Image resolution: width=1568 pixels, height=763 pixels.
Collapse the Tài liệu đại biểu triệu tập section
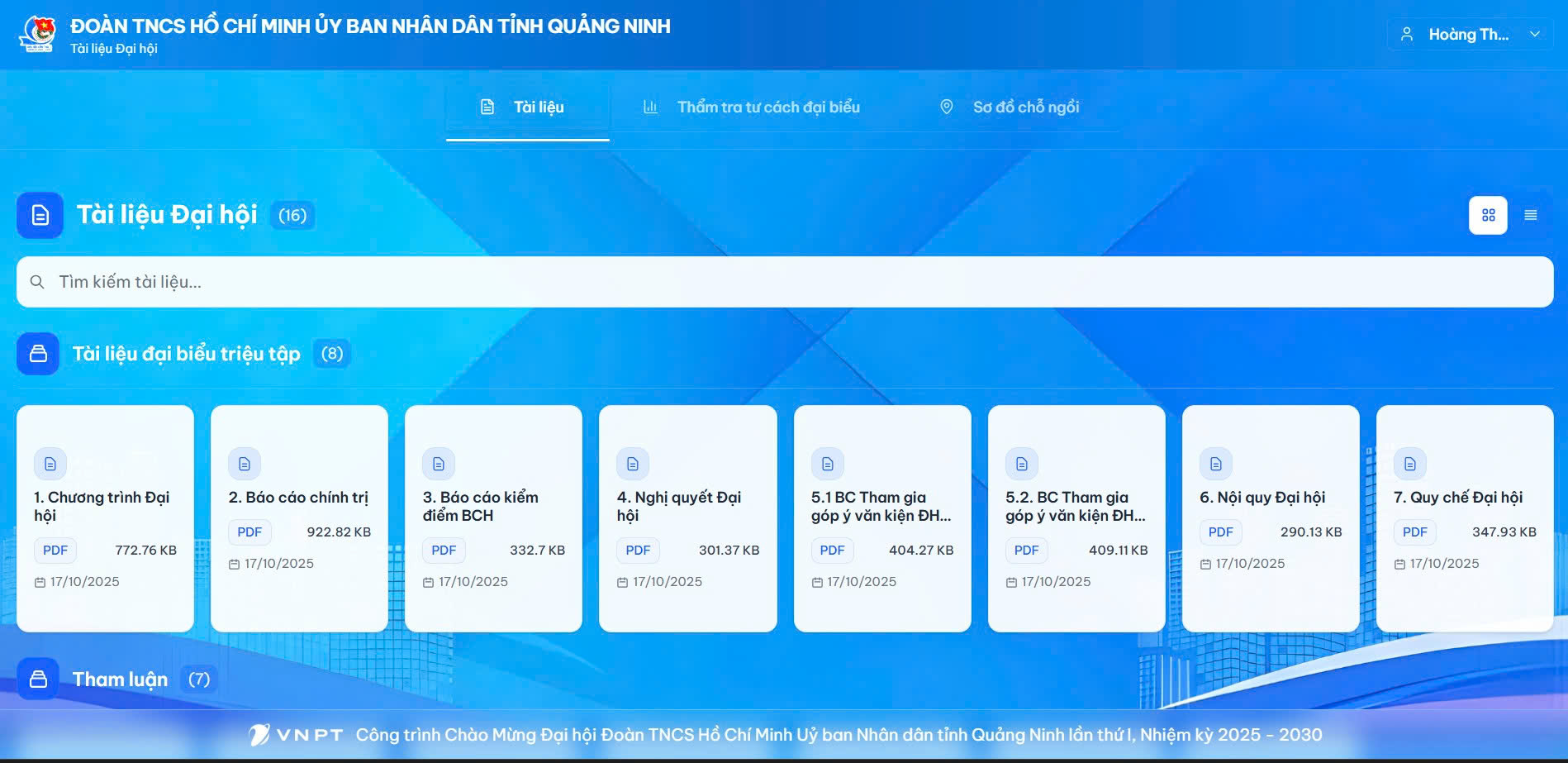coord(186,354)
